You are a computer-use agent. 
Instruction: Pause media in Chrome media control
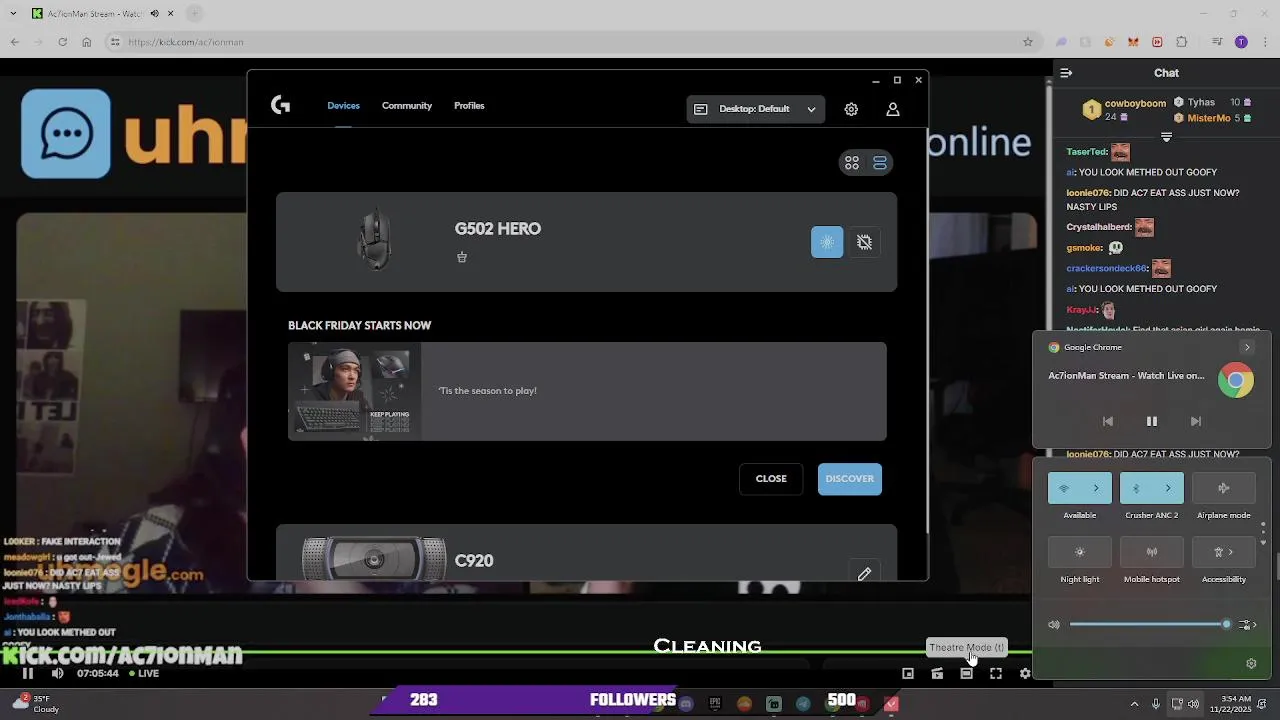click(1151, 422)
